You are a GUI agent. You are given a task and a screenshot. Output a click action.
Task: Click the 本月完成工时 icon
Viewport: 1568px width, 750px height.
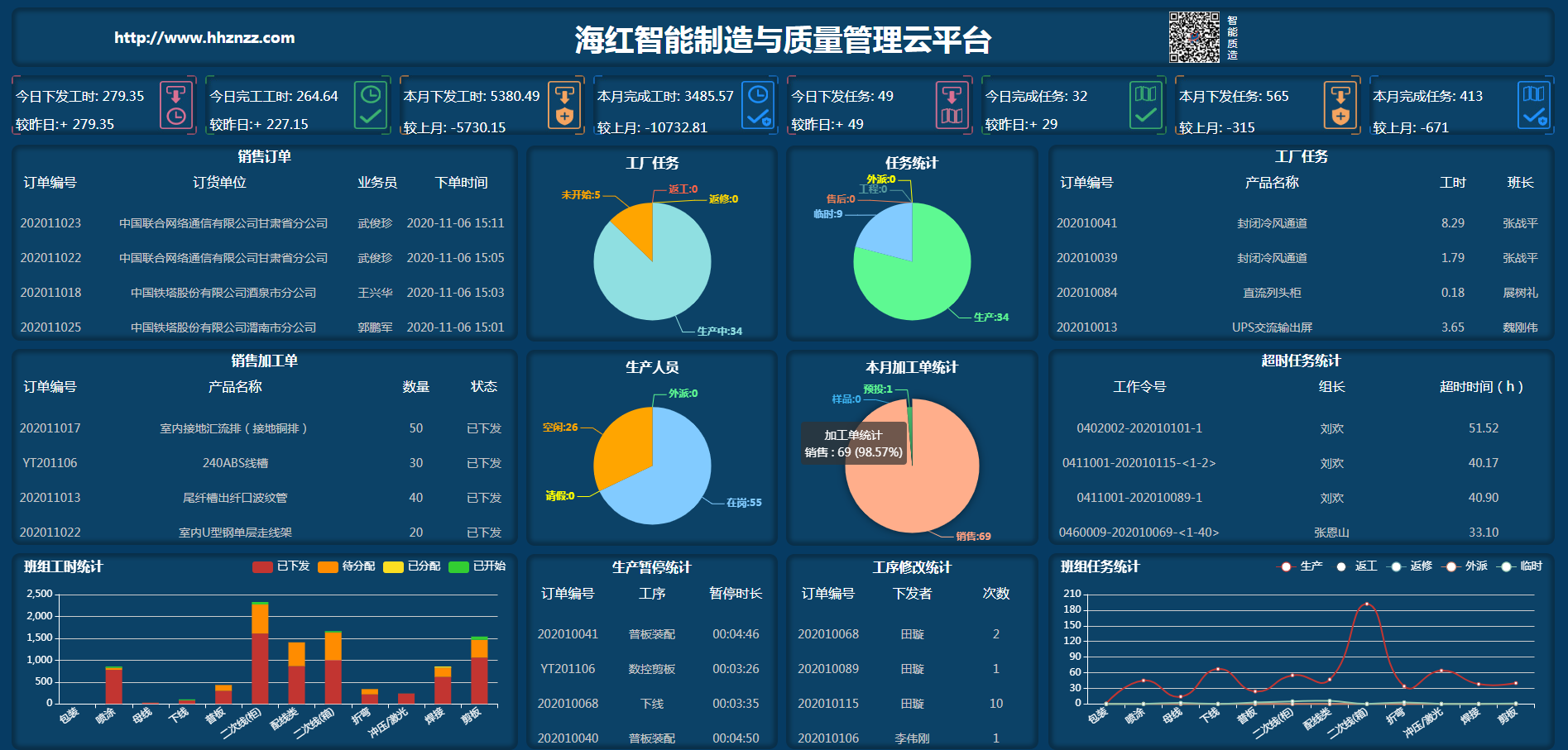pos(758,105)
